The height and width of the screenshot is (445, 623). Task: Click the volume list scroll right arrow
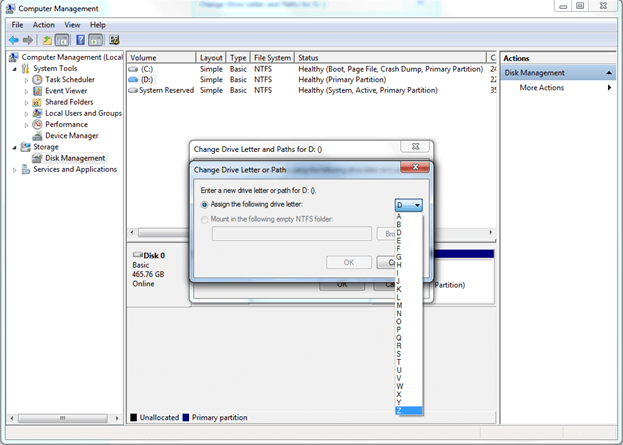click(491, 232)
